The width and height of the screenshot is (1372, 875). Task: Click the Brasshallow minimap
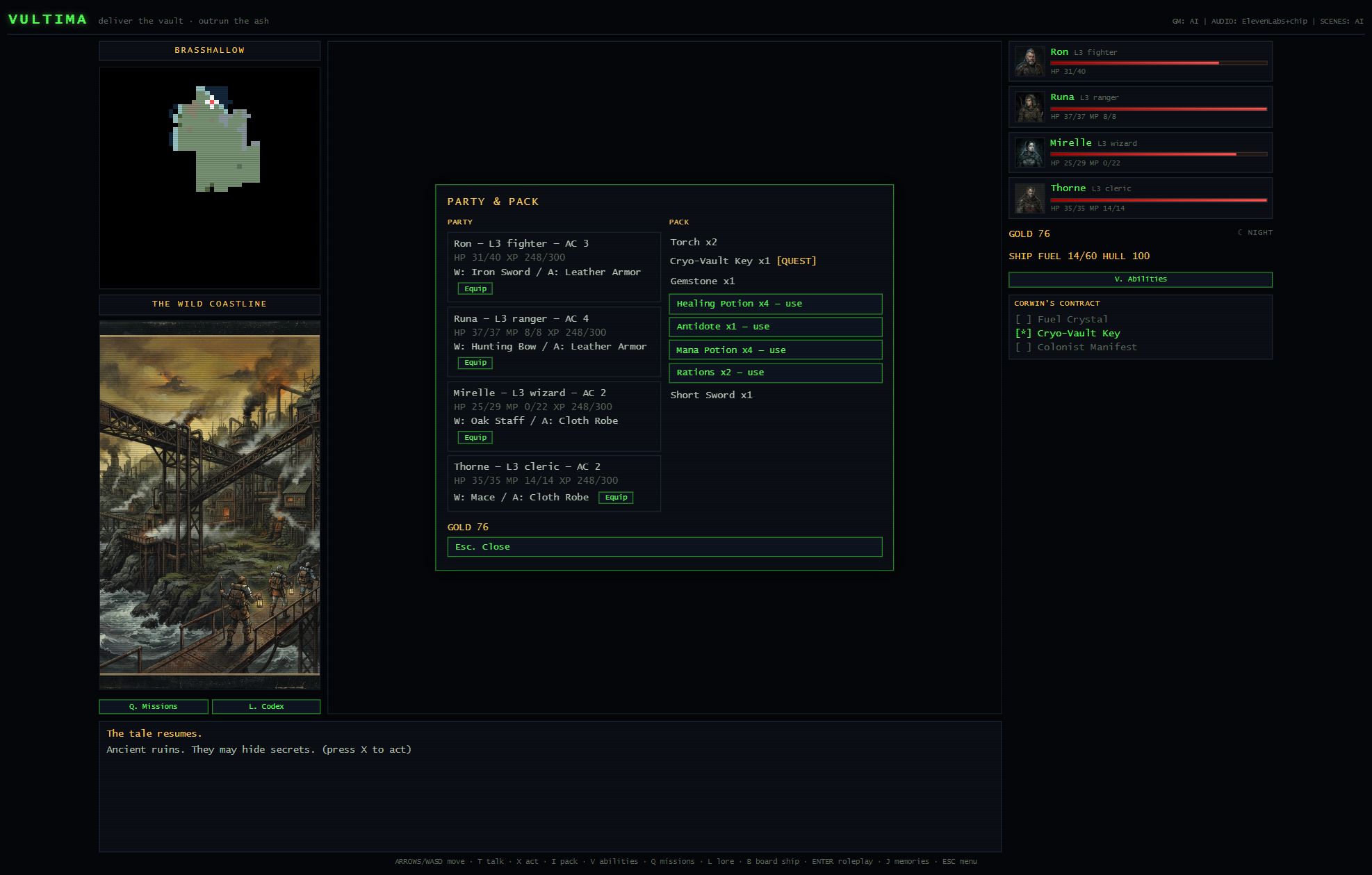[x=210, y=178]
